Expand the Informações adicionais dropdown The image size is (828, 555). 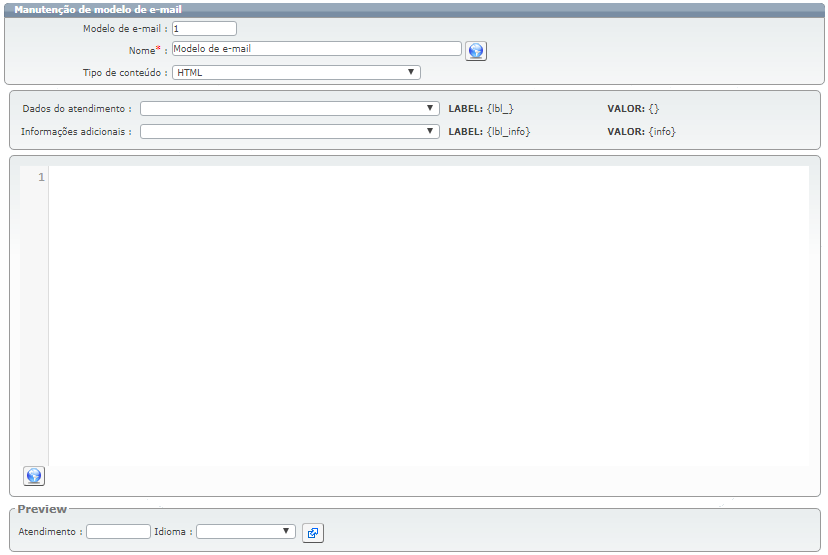coord(289,131)
